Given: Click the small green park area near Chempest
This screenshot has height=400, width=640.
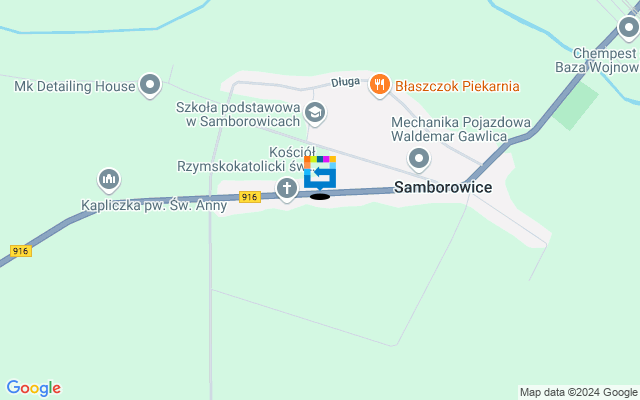Looking at the screenshot, I should (x=576, y=106).
